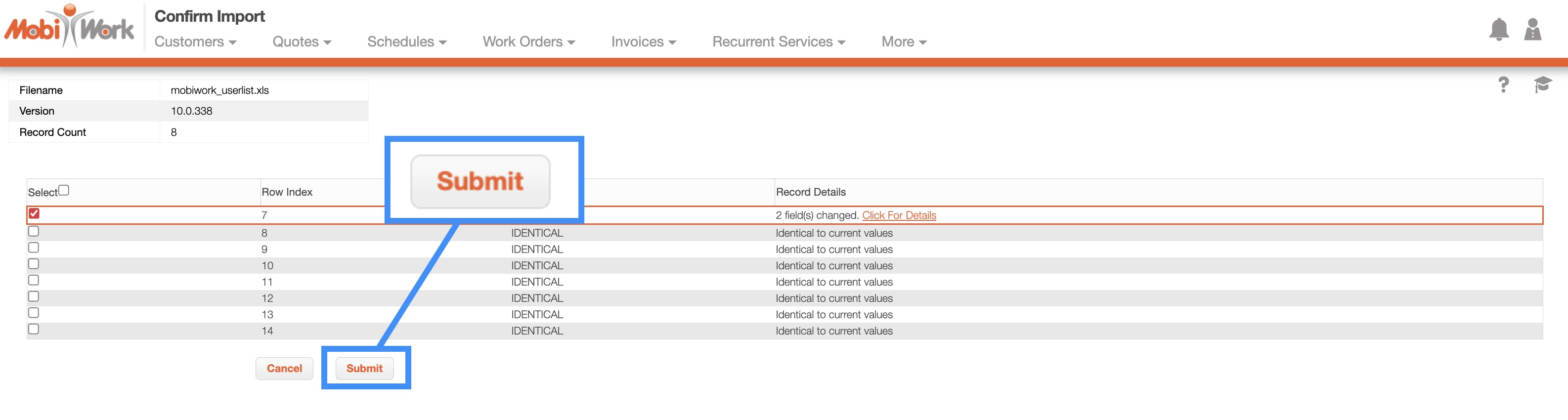Screen dimensions: 1568x420
Task: Click the notifications bell icon
Action: (x=1499, y=29)
